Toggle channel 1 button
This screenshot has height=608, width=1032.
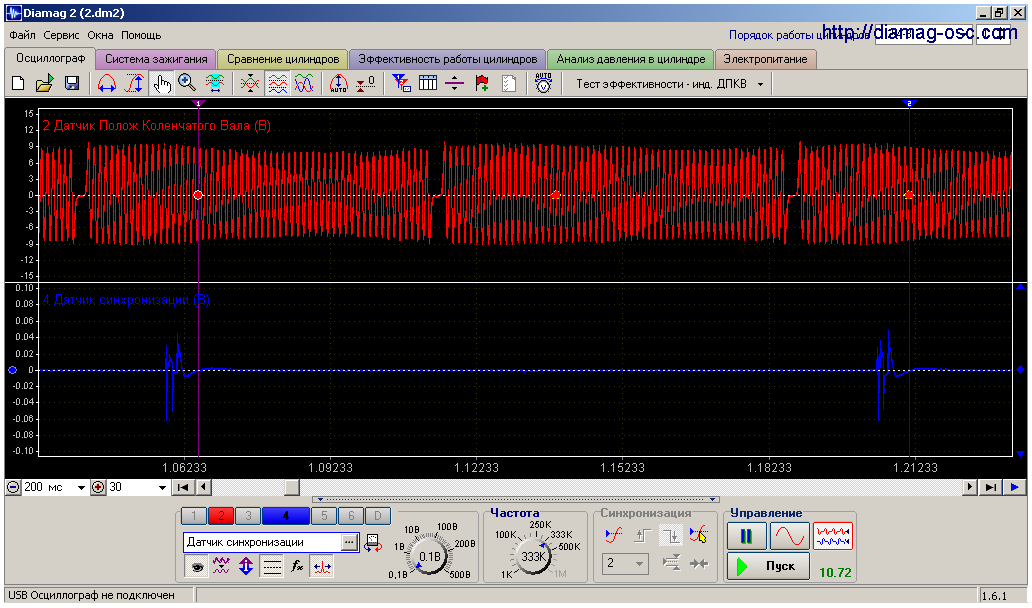[x=194, y=516]
